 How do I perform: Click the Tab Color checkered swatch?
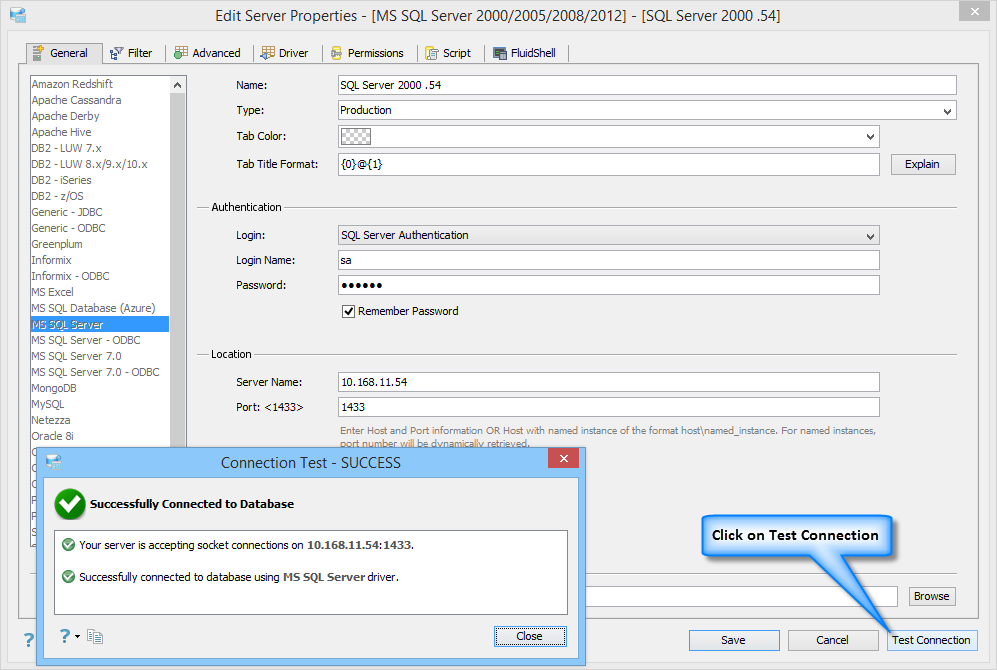(x=356, y=137)
